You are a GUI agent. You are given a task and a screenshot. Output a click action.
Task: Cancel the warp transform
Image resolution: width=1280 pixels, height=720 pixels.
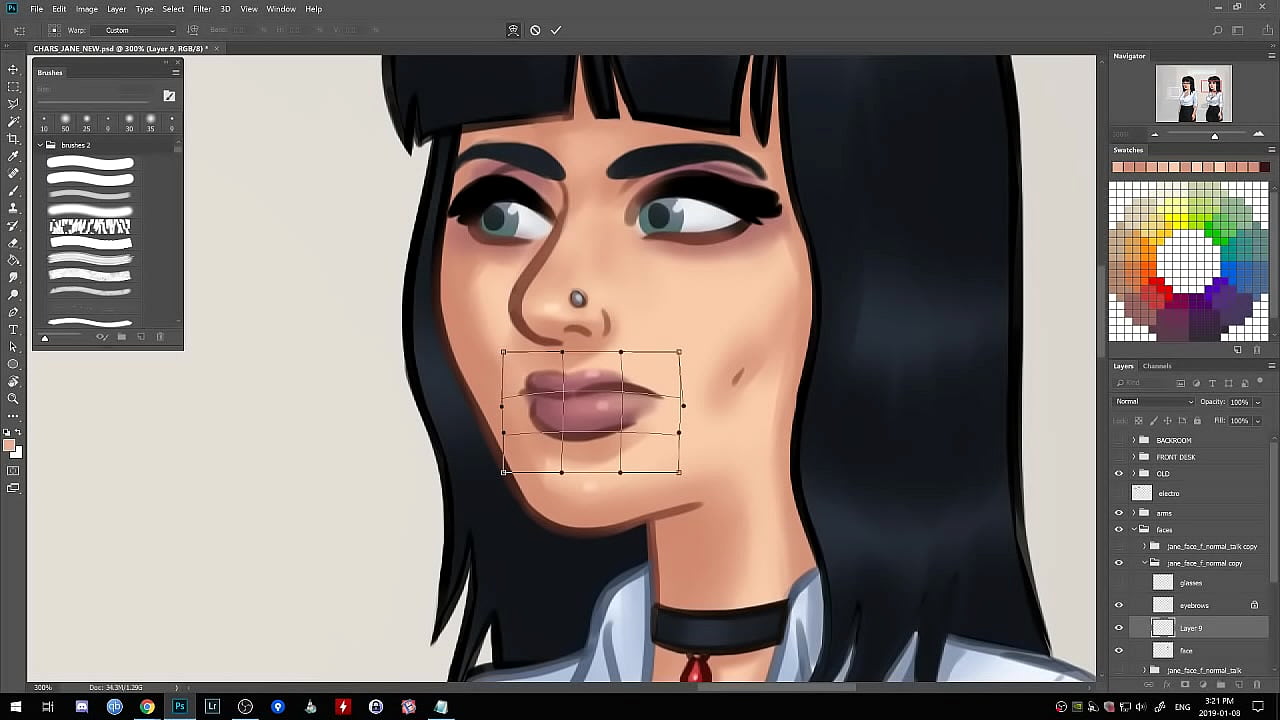[535, 30]
